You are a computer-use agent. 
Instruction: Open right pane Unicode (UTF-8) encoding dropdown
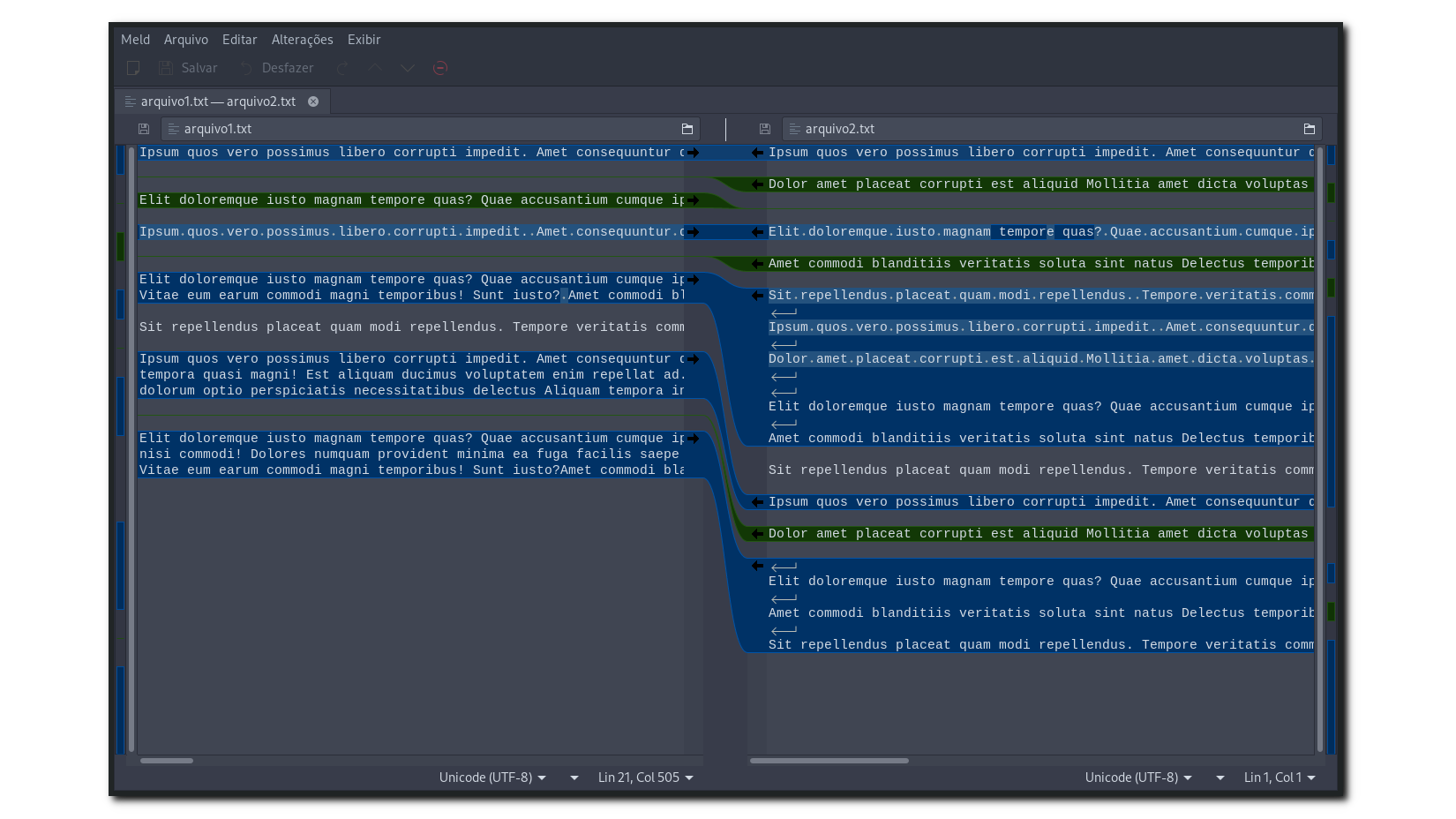tap(1138, 778)
